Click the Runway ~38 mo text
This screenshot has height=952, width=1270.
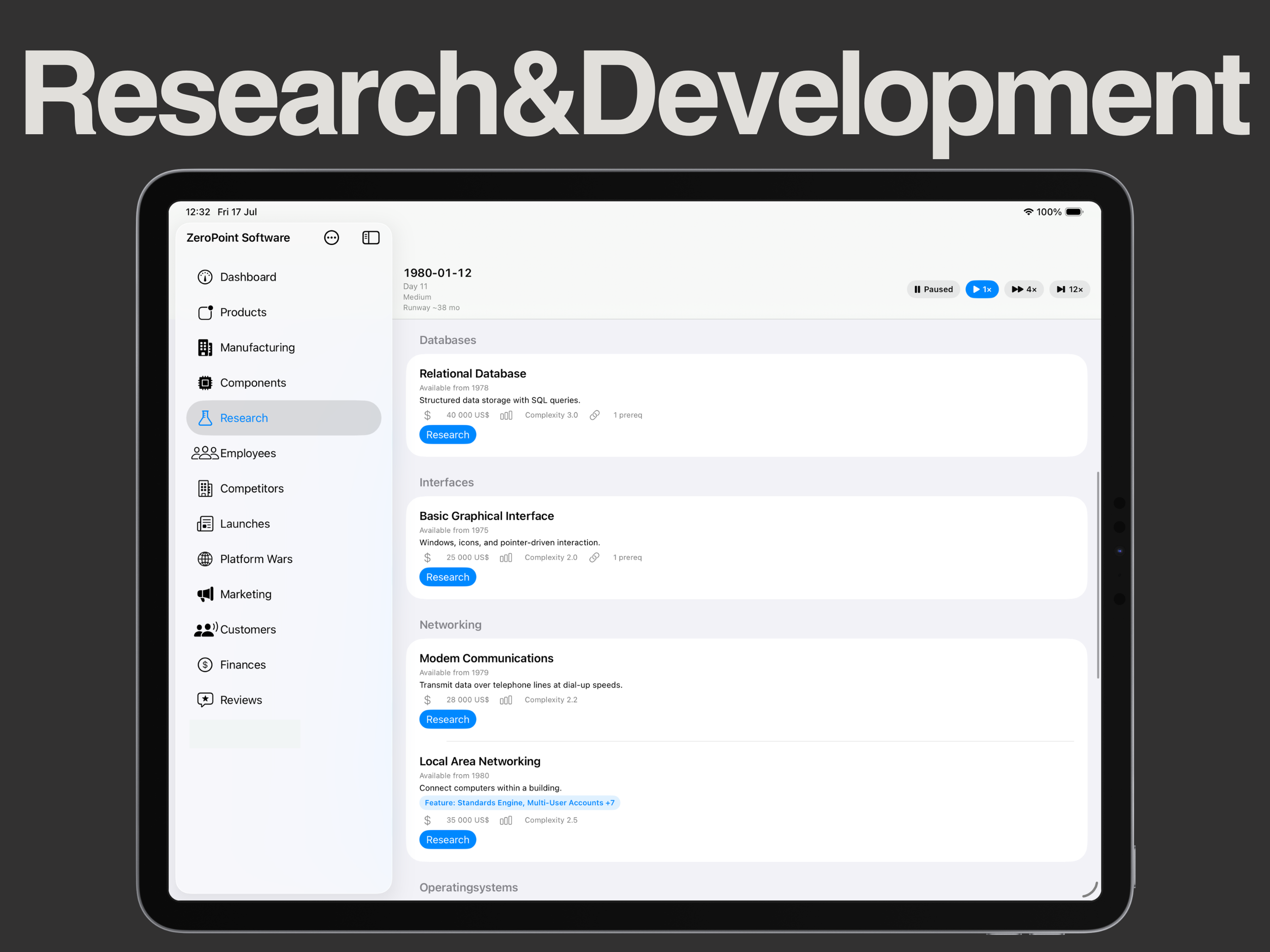431,308
